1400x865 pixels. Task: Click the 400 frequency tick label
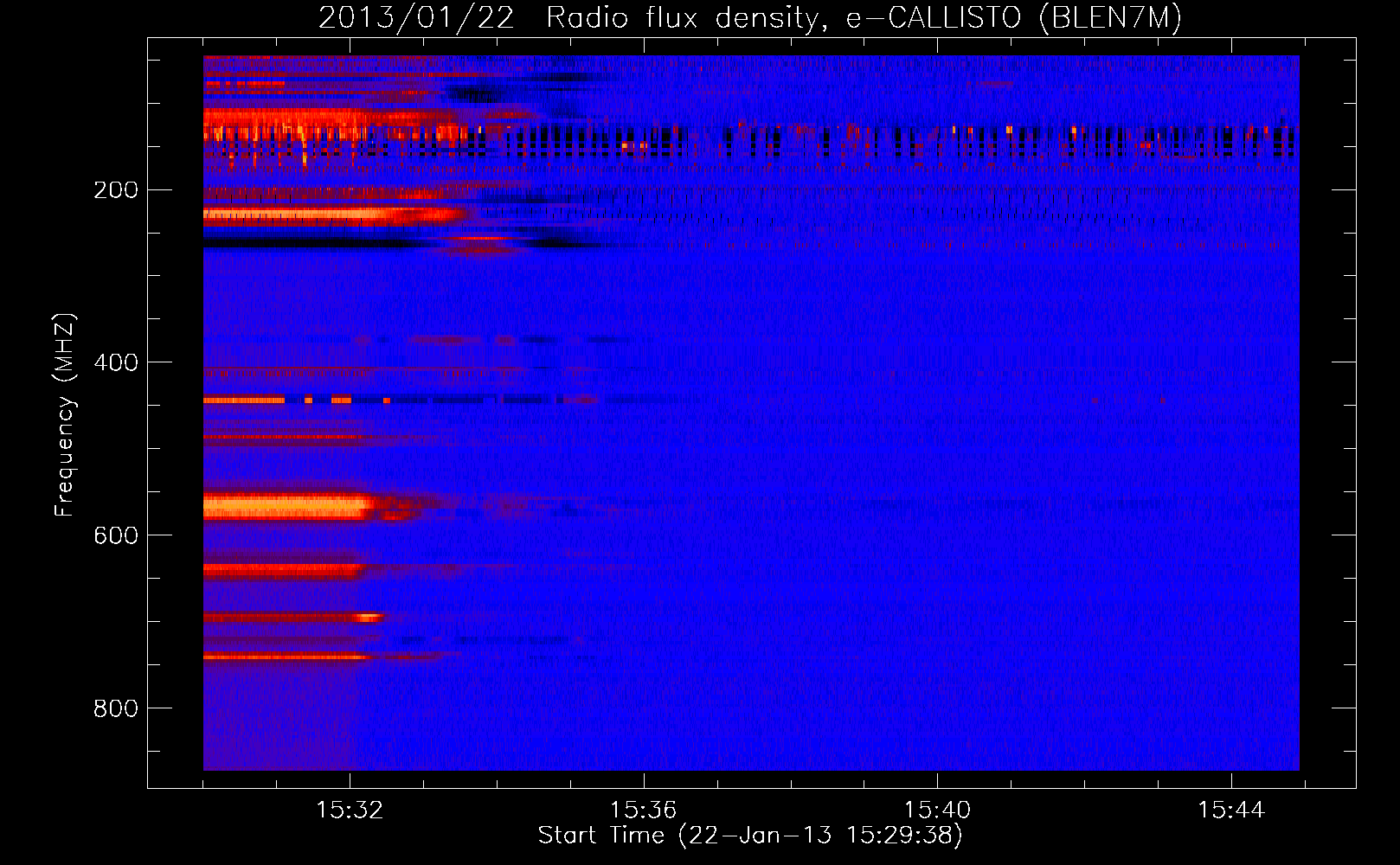point(116,362)
